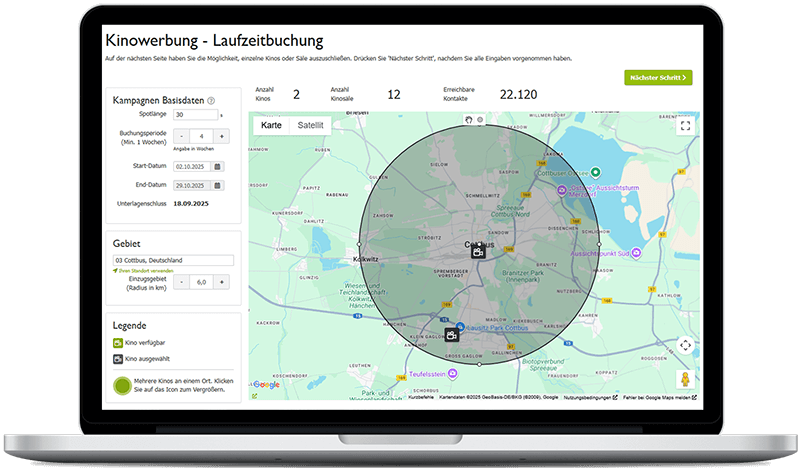This screenshot has height=468, width=800.
Task: Click the Street View pegman icon
Action: [685, 379]
